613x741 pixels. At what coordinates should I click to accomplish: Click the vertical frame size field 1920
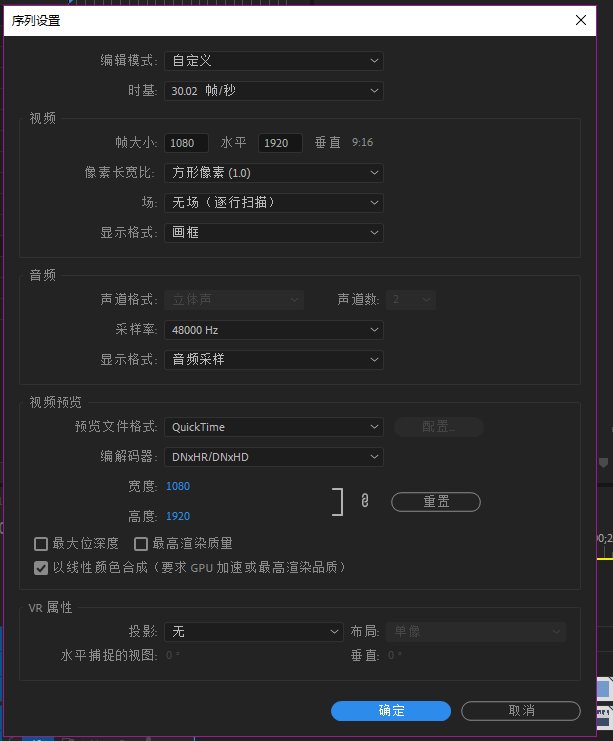tap(280, 143)
